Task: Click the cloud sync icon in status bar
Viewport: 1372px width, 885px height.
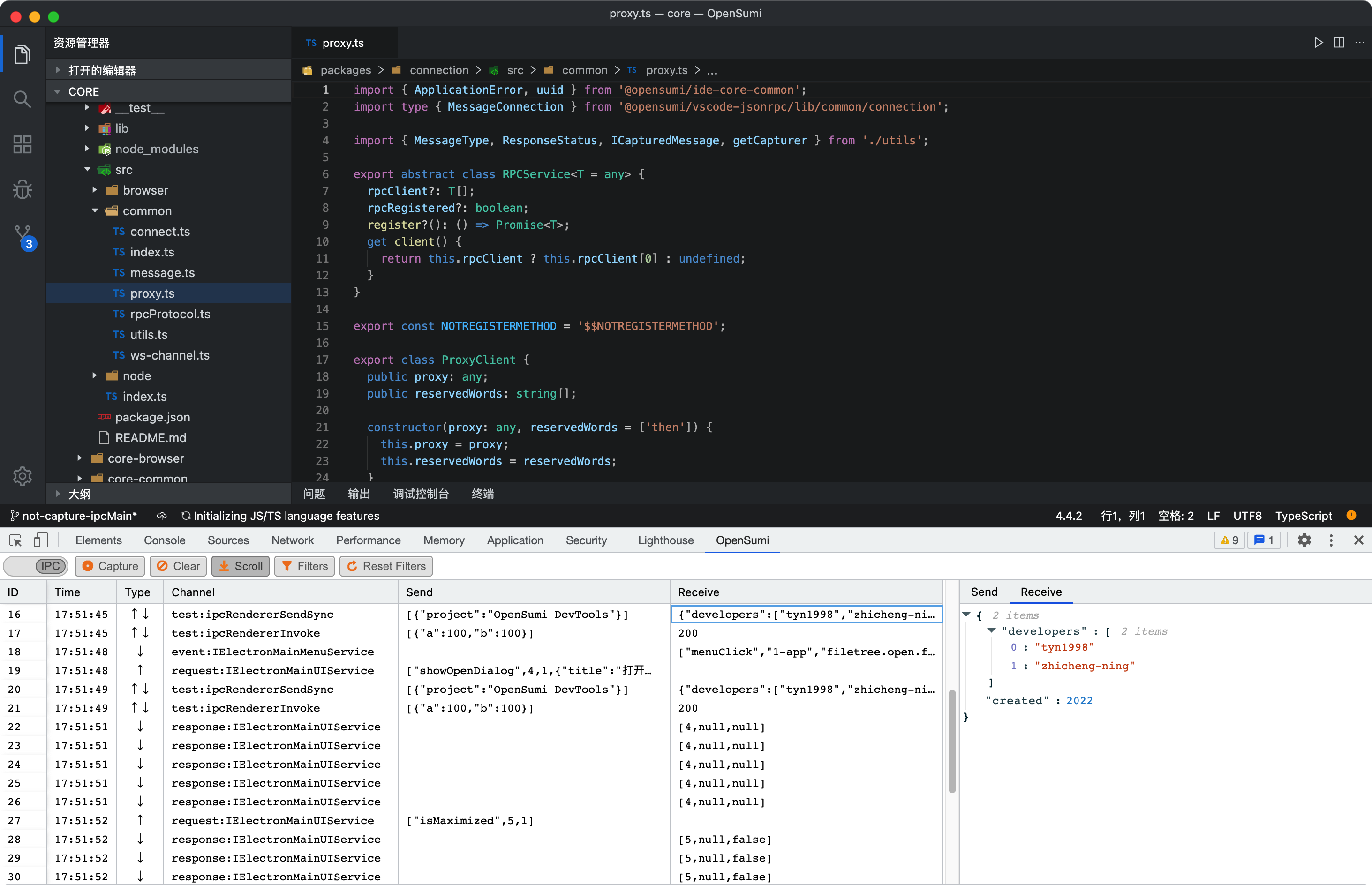Action: point(161,516)
